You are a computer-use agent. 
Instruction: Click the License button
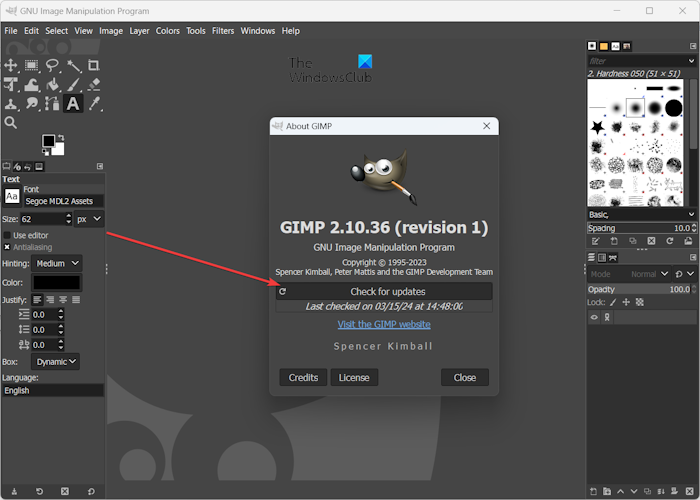pos(354,378)
